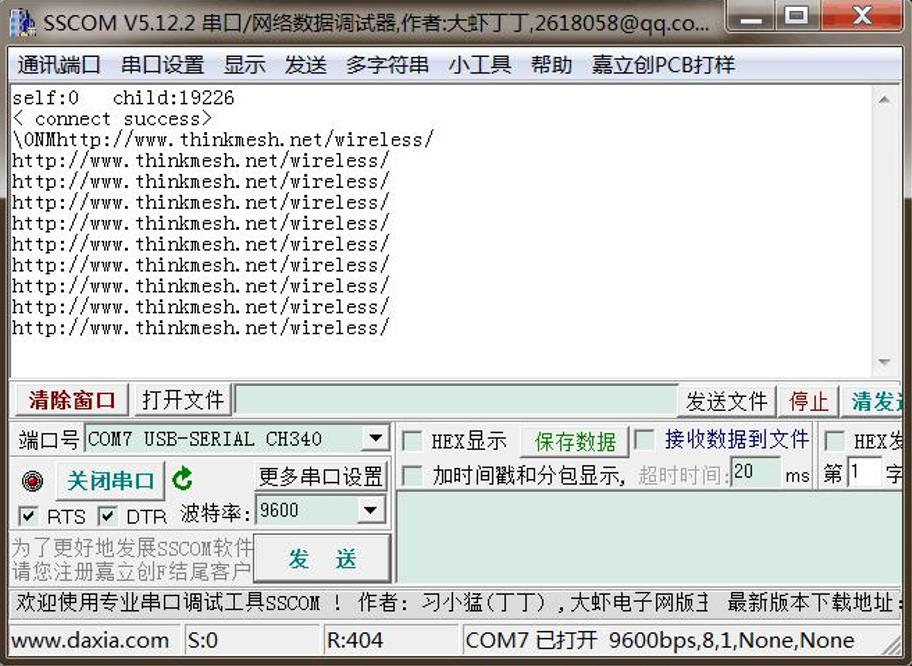Toggle 加时间戳和分包显示 checkbox
This screenshot has width=912, height=666.
[x=412, y=476]
